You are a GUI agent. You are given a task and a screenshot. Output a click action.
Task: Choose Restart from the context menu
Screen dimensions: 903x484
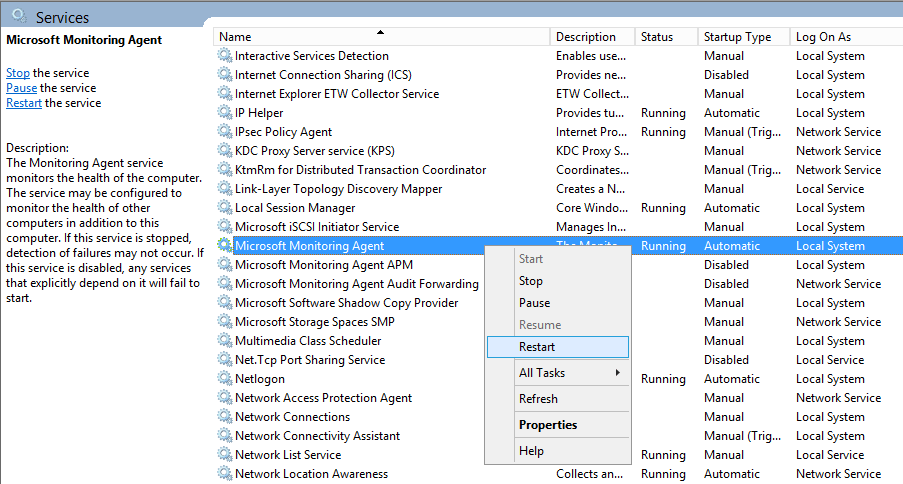click(x=537, y=347)
